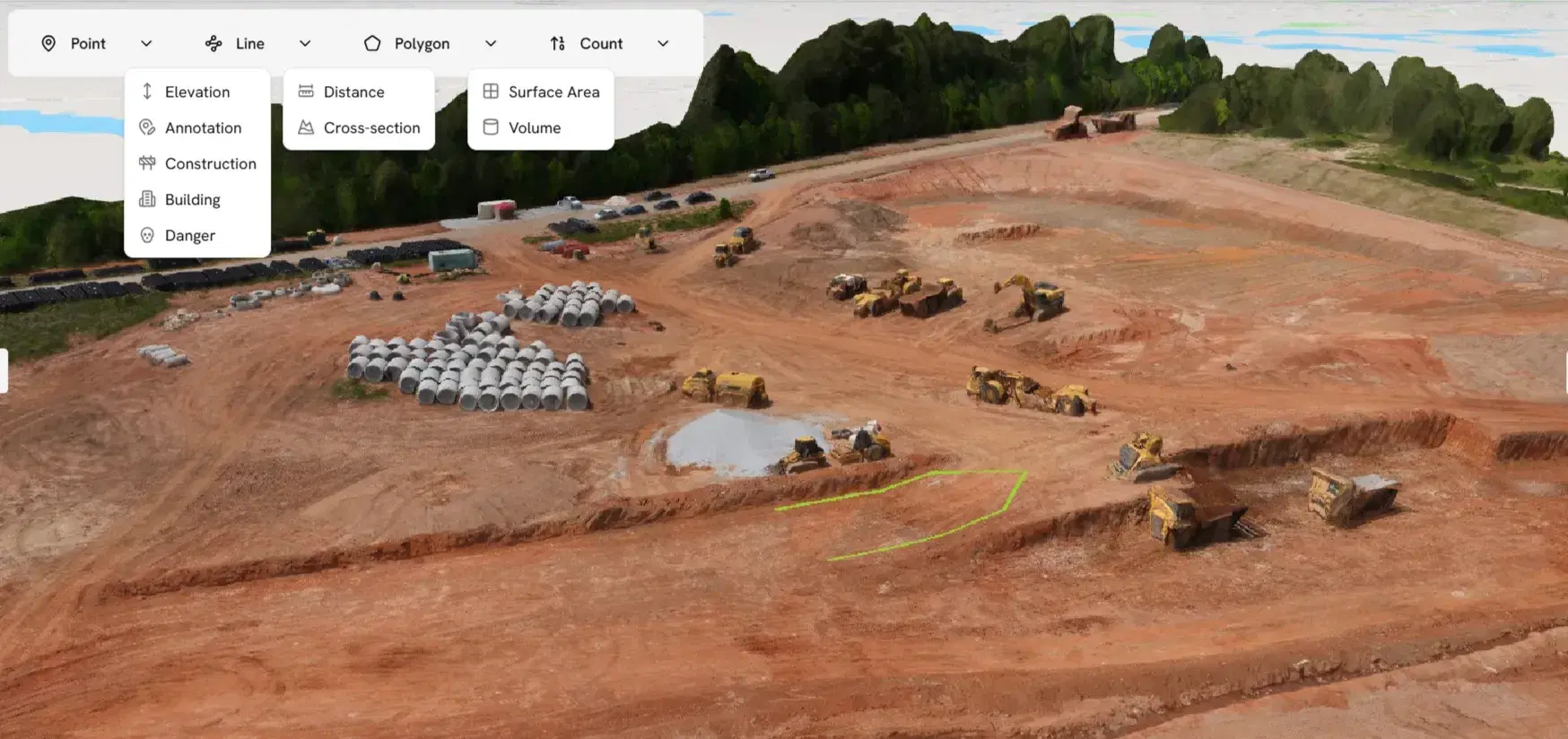Select Distance in the Line menu
Viewport: 1568px width, 739px height.
(x=353, y=91)
